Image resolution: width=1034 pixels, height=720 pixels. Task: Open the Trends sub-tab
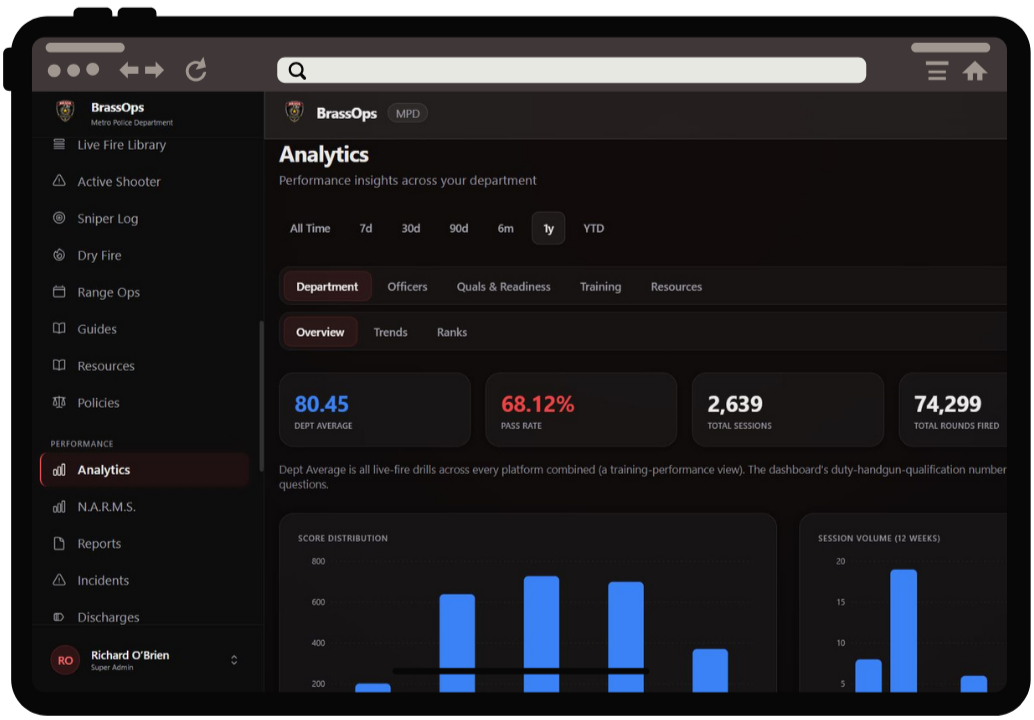pos(390,332)
